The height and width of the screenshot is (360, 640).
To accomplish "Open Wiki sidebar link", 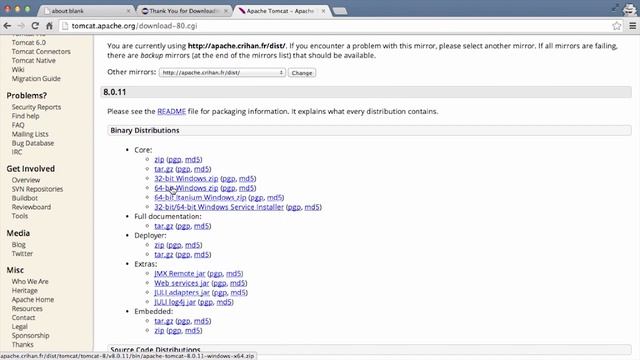I will point(18,69).
